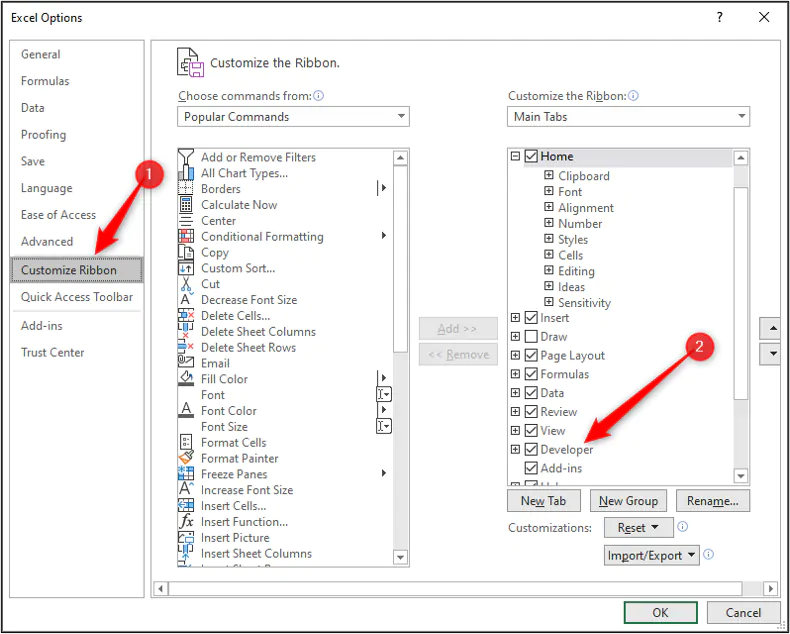Click the Font Color icon
The image size is (790, 634).
pyautogui.click(x=186, y=411)
